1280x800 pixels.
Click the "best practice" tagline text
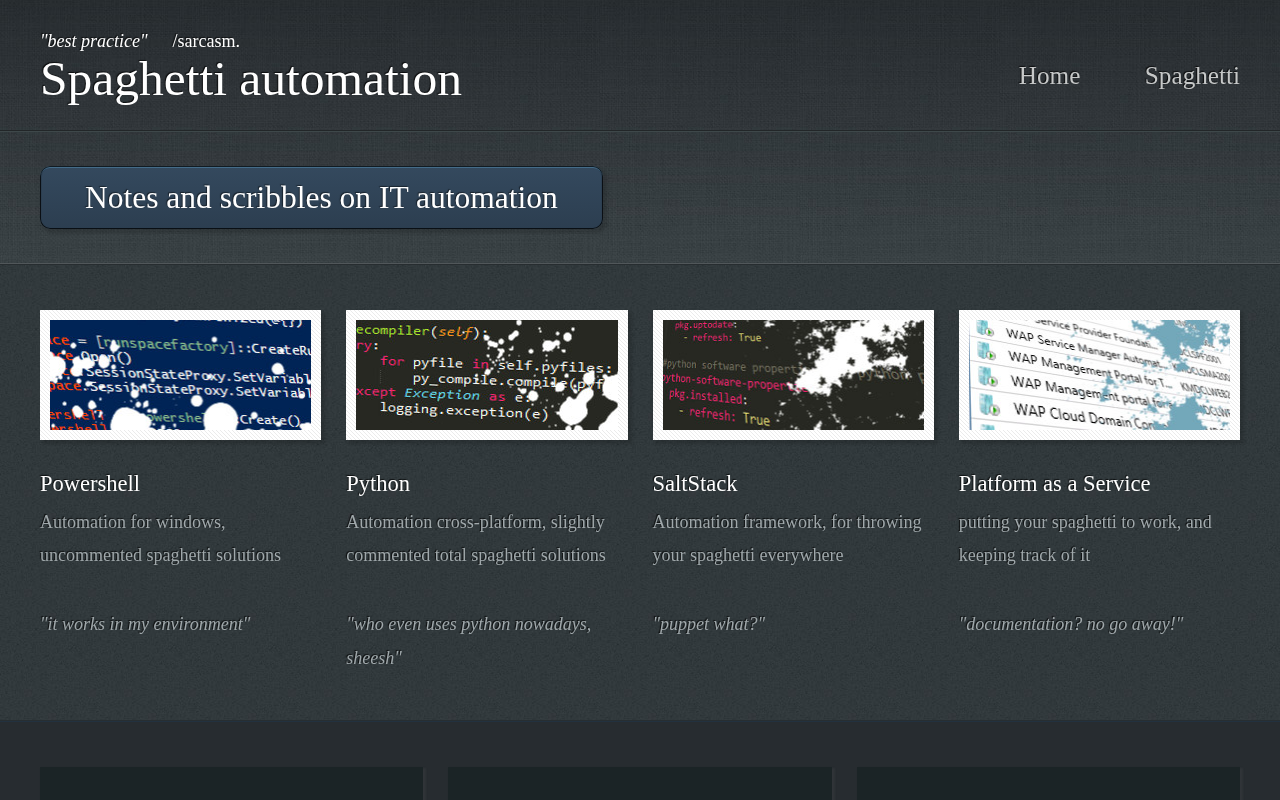[94, 41]
